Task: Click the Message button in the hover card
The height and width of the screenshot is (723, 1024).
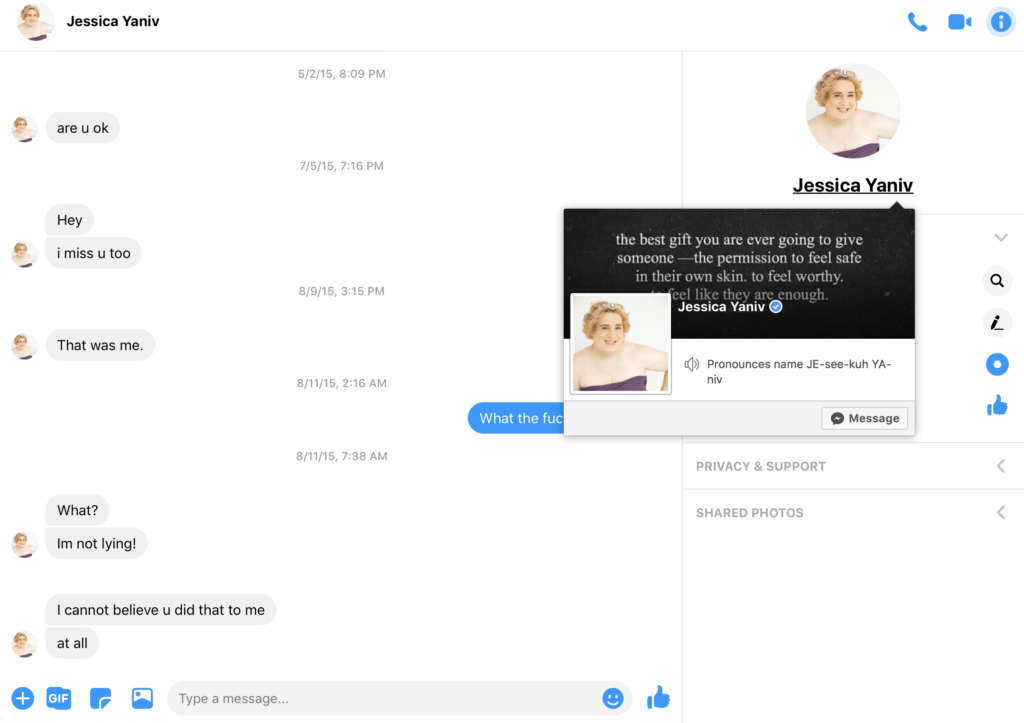Action: (x=864, y=418)
